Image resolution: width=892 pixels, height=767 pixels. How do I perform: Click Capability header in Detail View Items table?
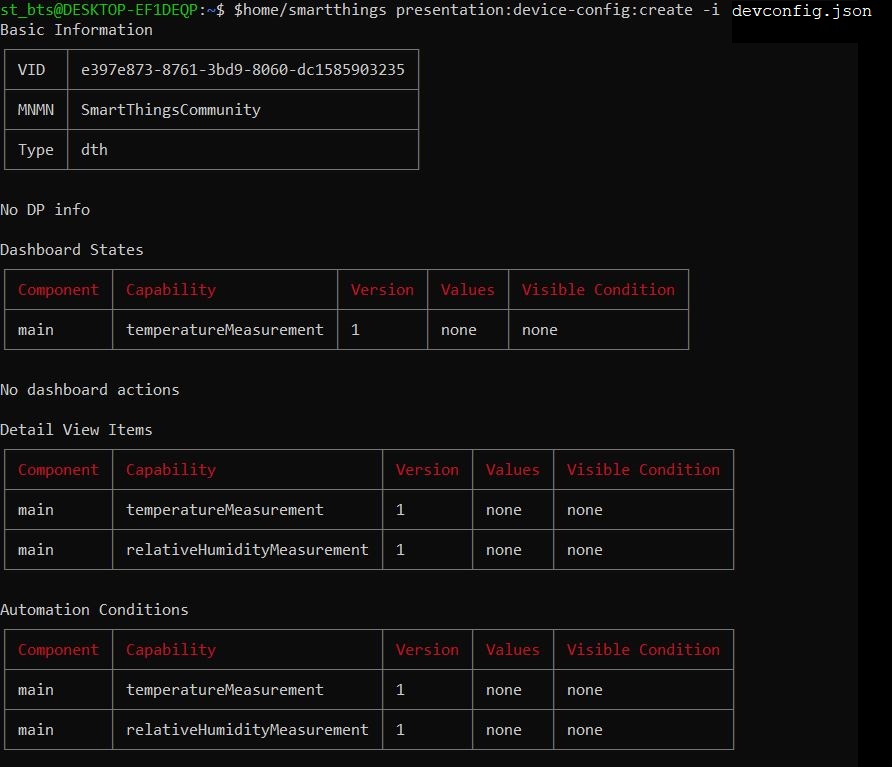point(171,469)
